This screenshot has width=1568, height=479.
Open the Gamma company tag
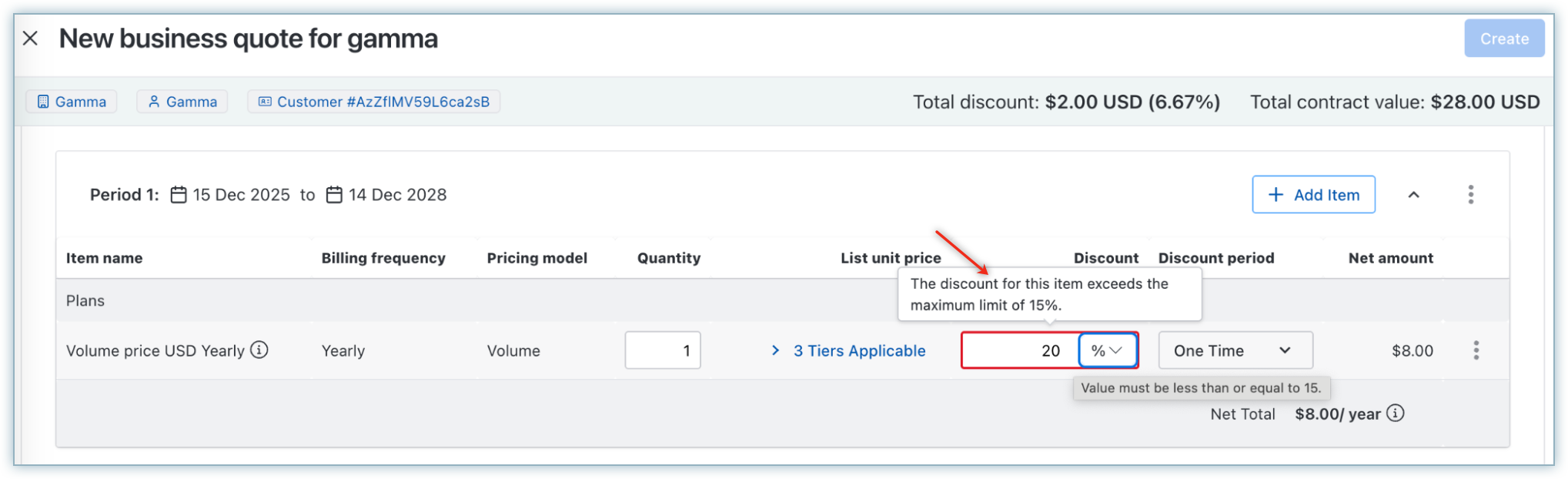click(72, 102)
